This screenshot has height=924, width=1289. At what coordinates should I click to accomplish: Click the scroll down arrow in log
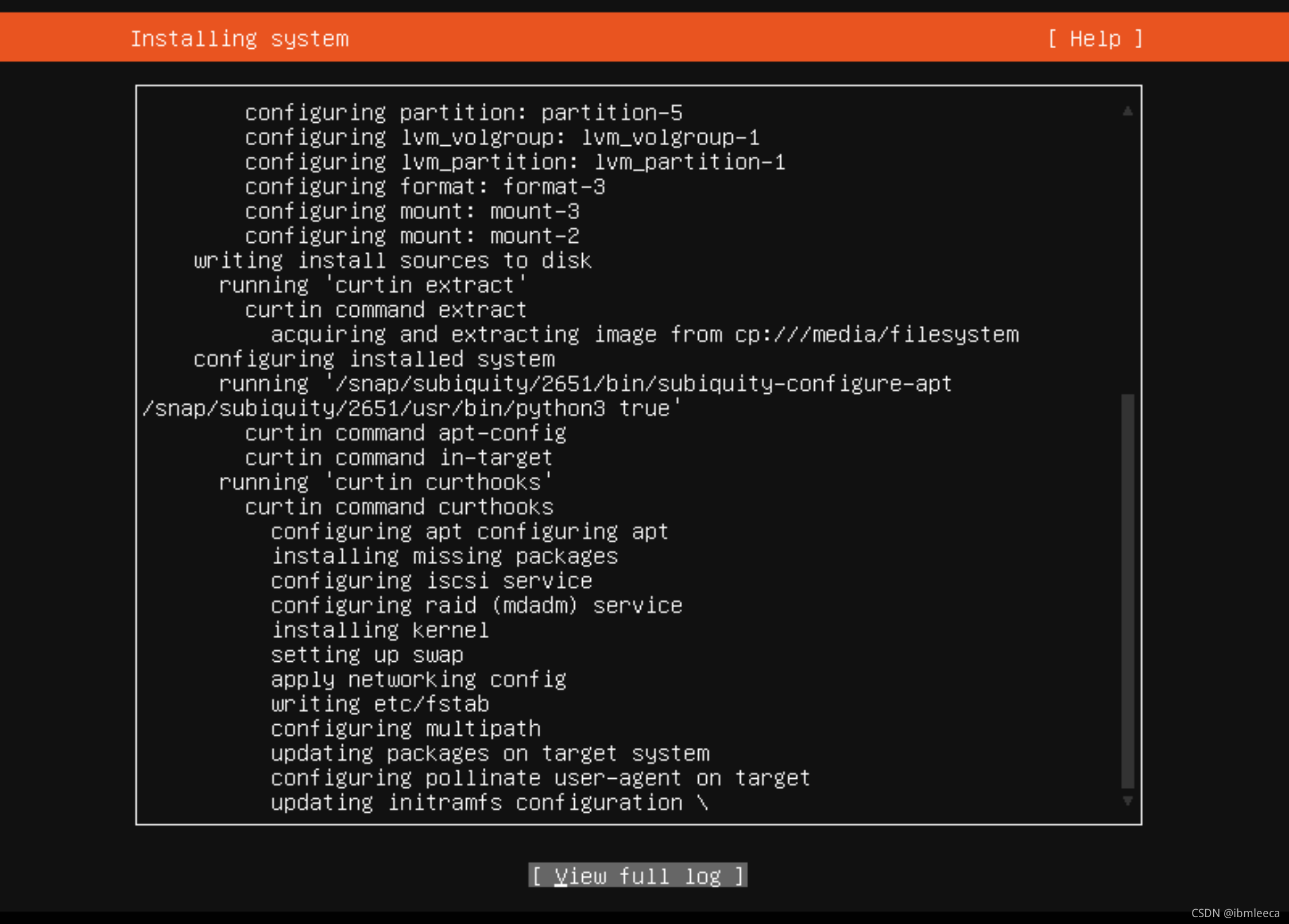tap(1127, 801)
